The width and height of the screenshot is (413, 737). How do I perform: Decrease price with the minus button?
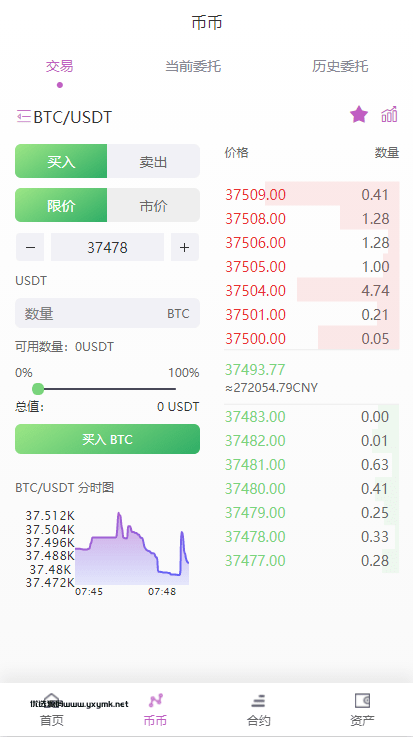[x=30, y=247]
